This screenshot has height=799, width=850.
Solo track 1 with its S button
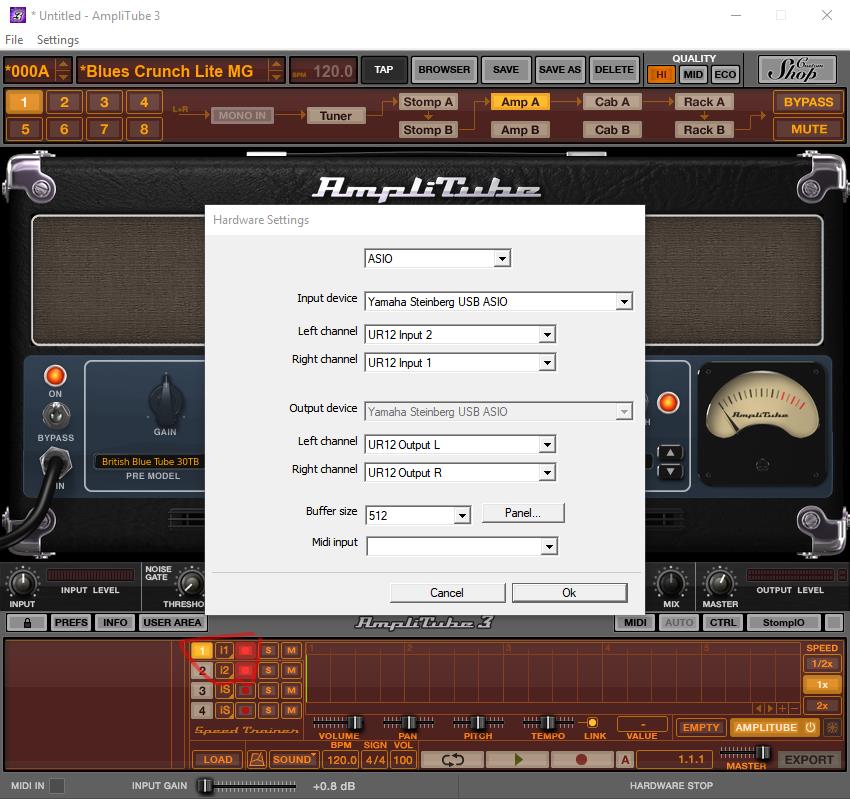coord(268,650)
